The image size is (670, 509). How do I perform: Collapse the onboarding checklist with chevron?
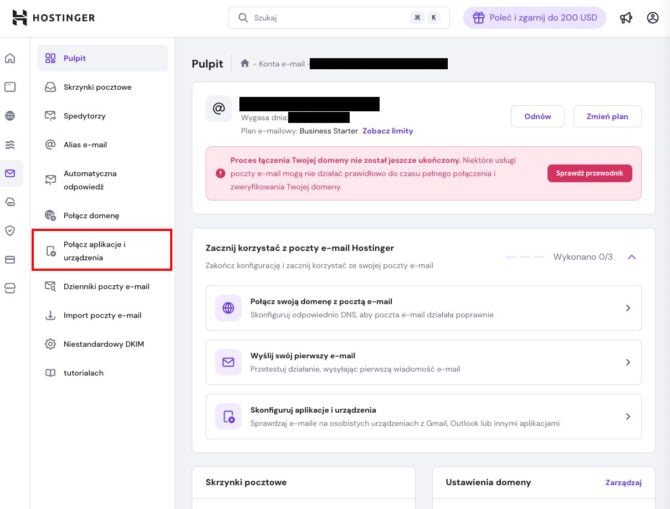point(631,257)
